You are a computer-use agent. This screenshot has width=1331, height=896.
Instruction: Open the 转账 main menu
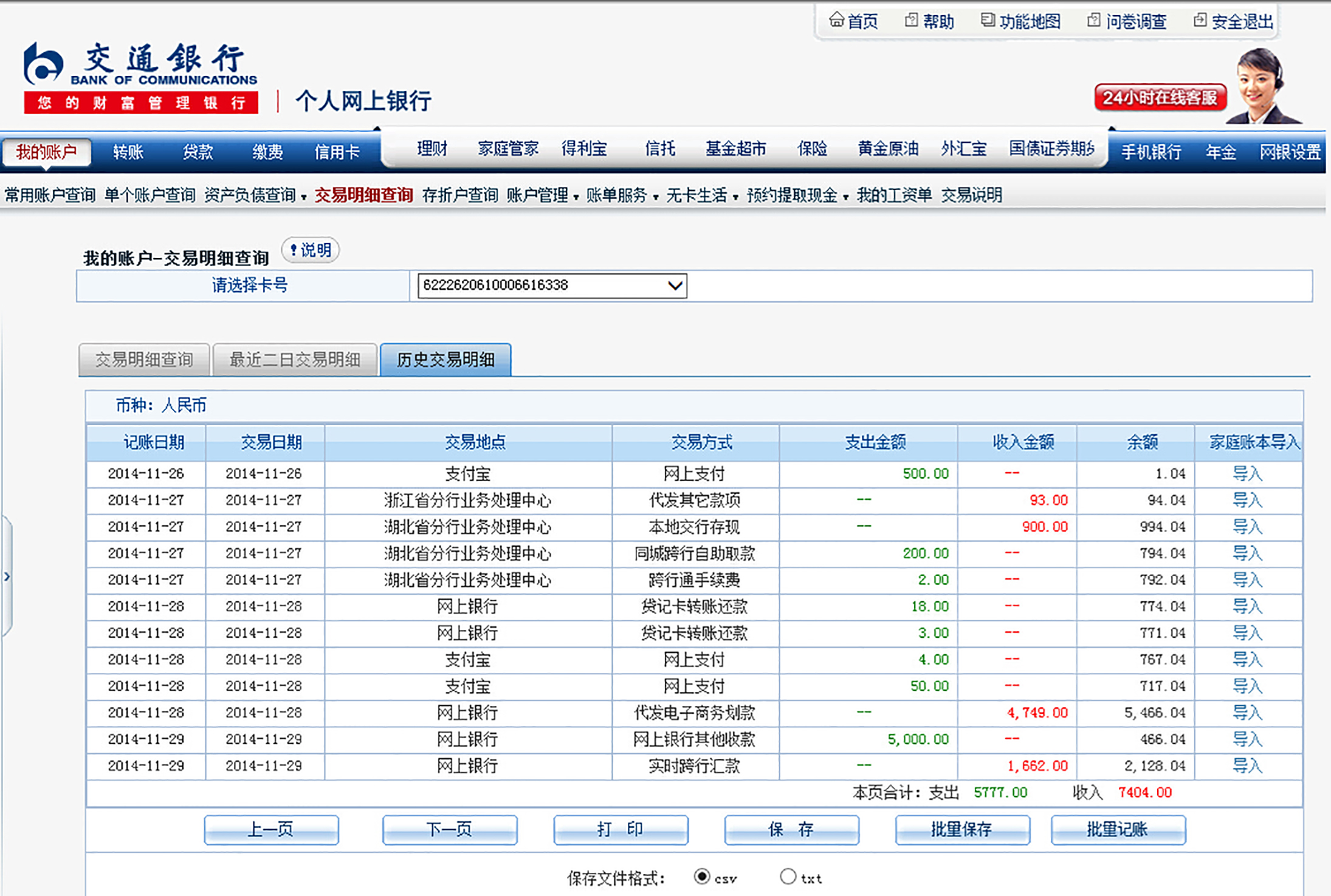pos(128,152)
